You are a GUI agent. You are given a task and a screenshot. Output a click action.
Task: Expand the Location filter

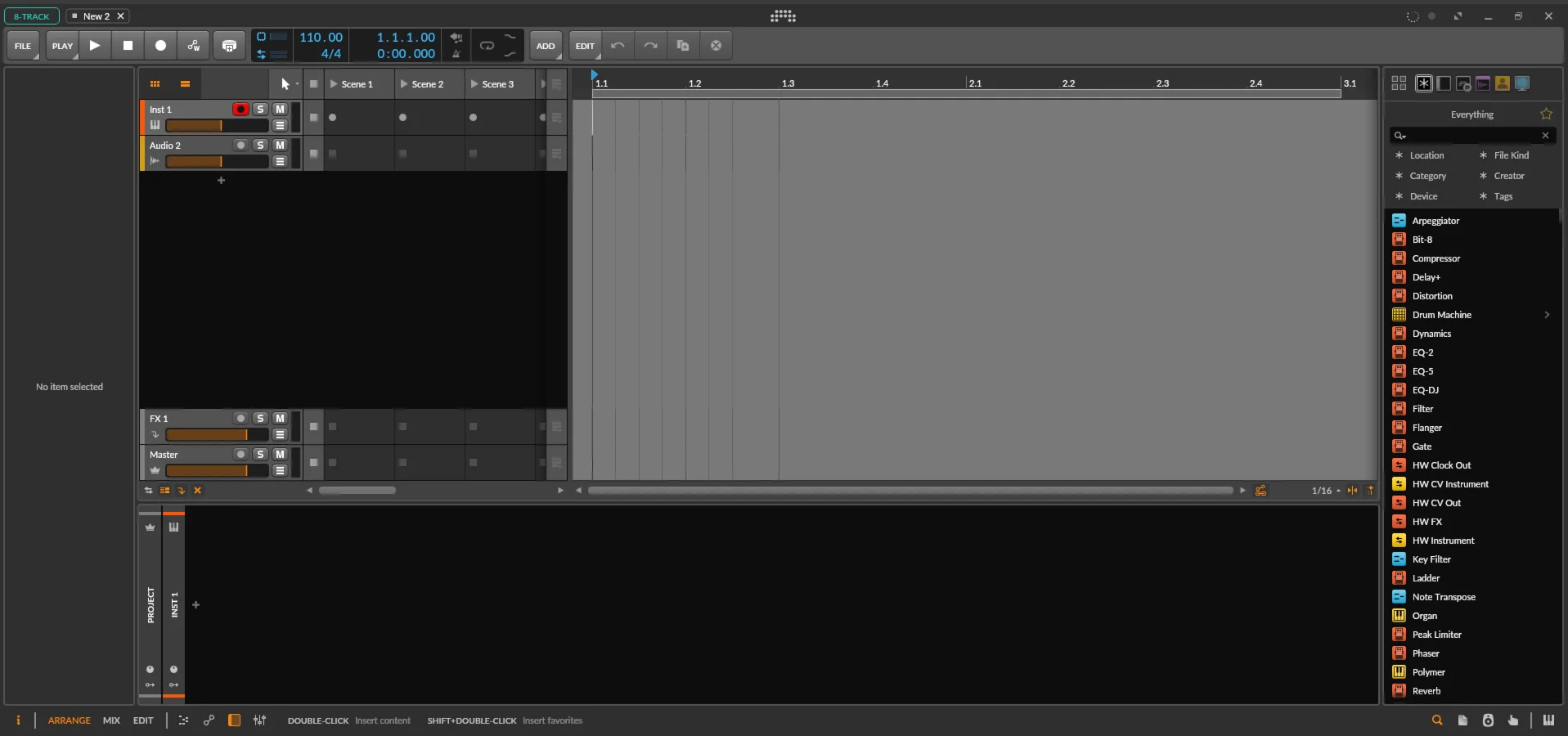pyautogui.click(x=1419, y=155)
